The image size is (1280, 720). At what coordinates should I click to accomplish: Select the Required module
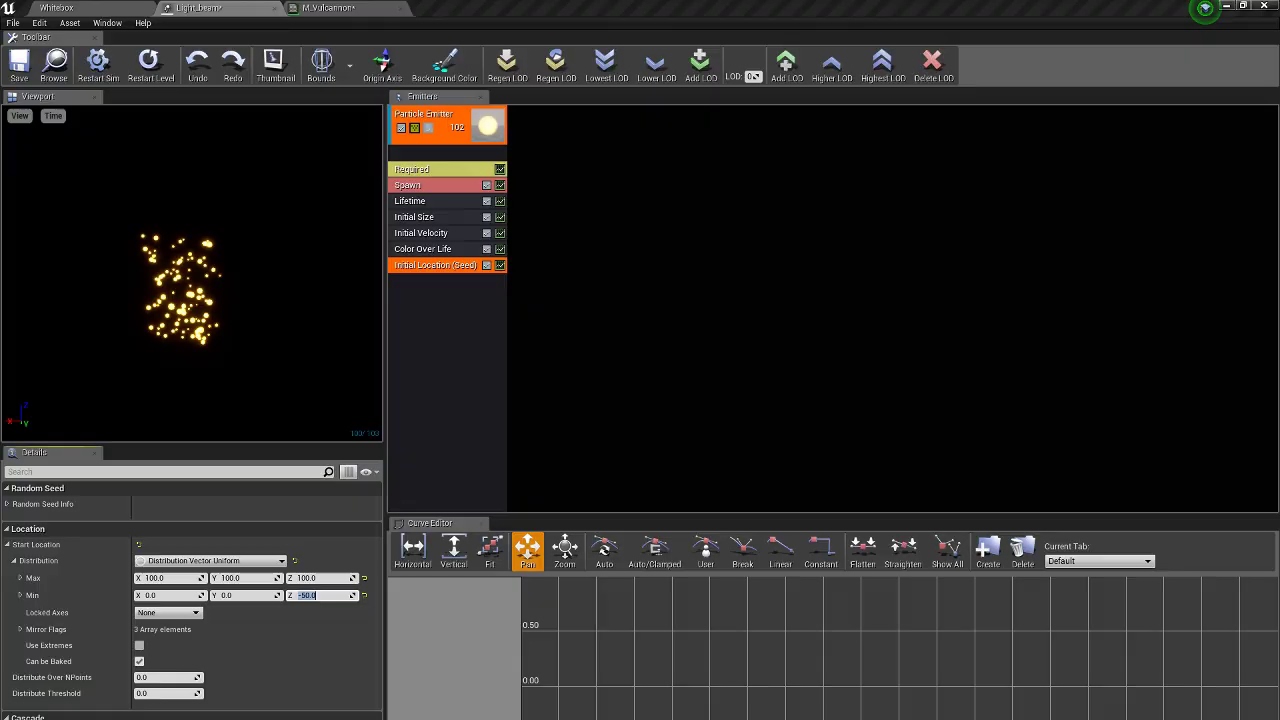click(x=447, y=169)
